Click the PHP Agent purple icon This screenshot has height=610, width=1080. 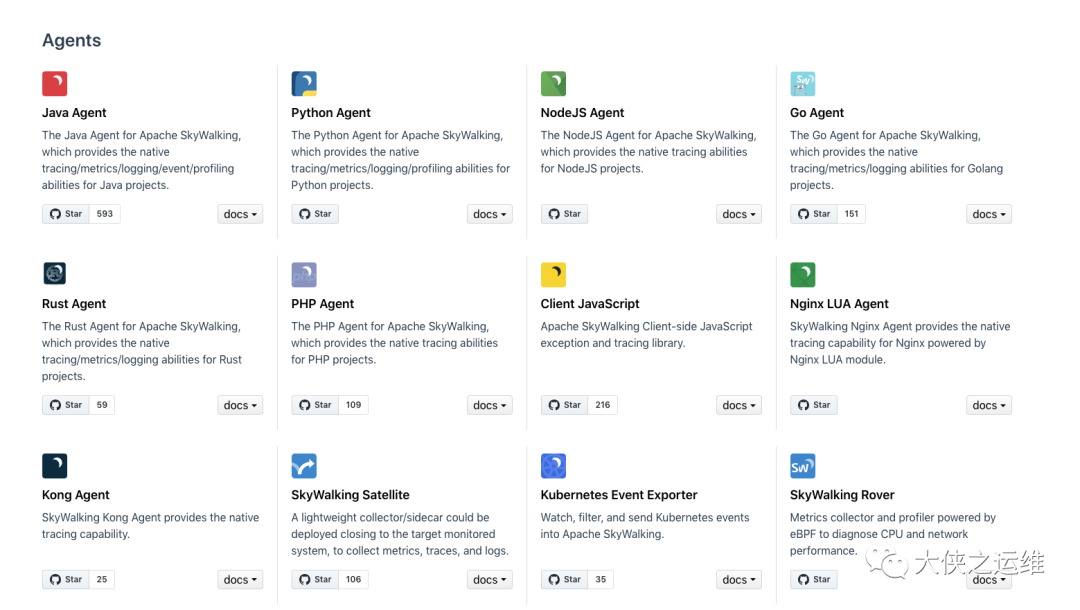point(304,275)
